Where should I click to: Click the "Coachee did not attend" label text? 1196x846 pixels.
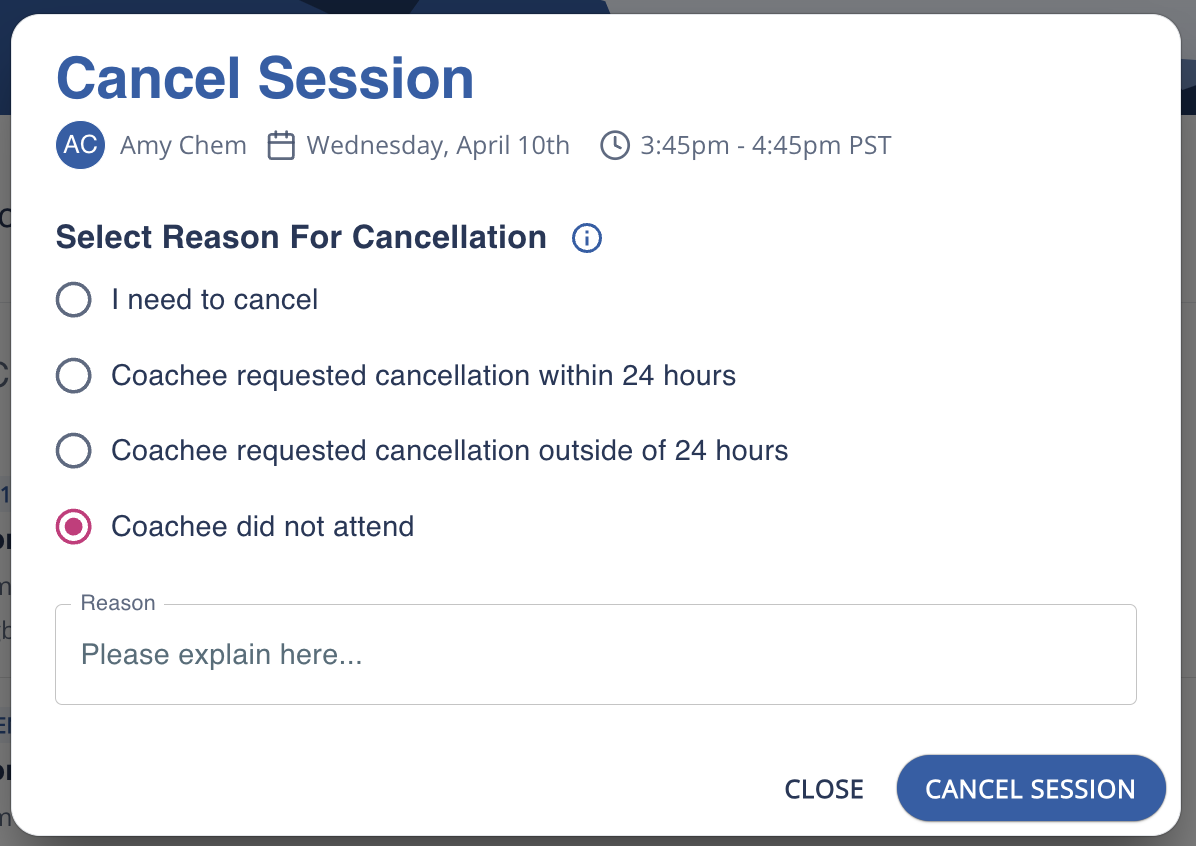(x=263, y=526)
